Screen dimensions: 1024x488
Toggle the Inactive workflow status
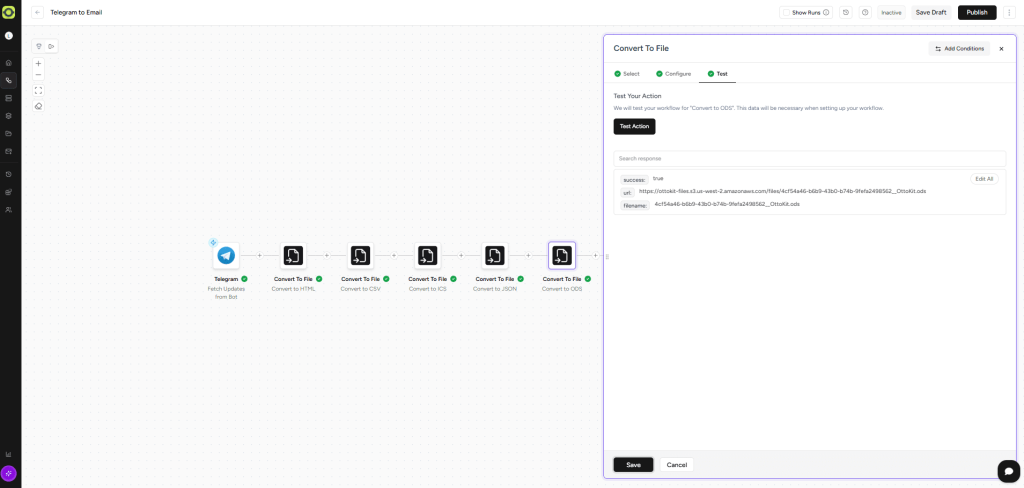pyautogui.click(x=890, y=13)
